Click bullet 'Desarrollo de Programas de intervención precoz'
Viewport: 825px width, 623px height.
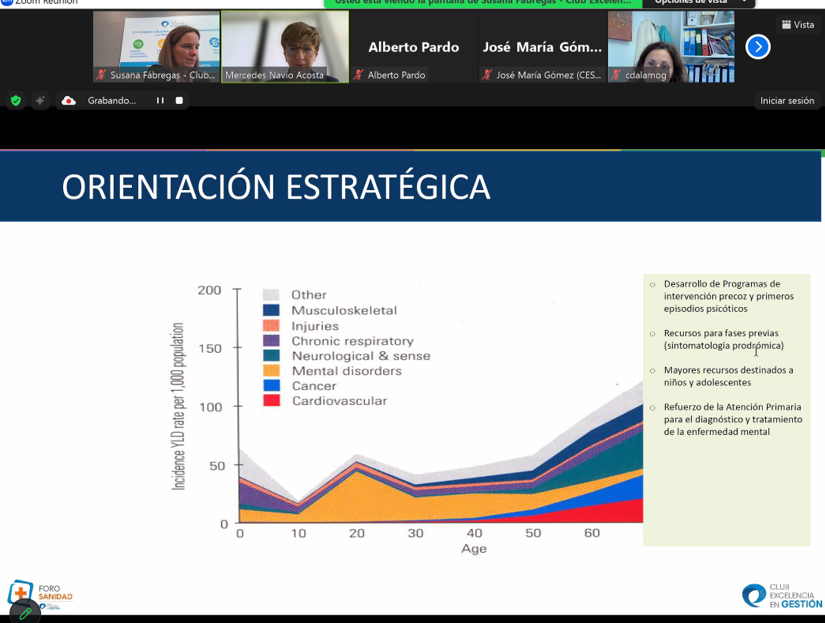(x=728, y=296)
